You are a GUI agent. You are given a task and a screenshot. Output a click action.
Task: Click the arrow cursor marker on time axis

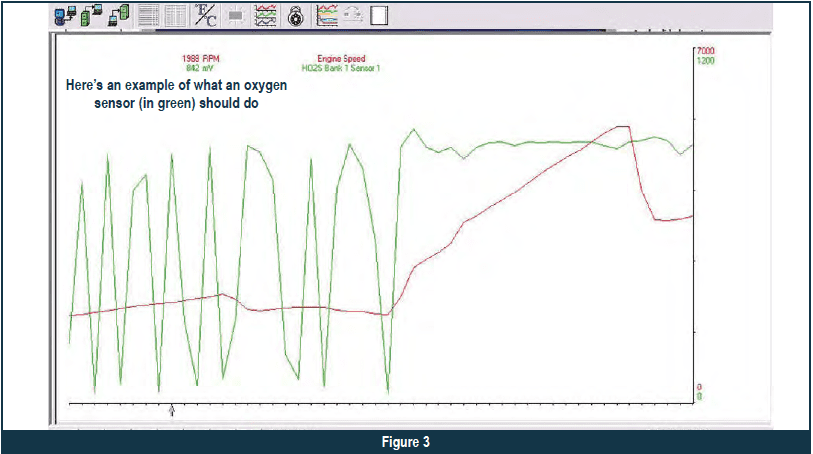click(x=172, y=409)
